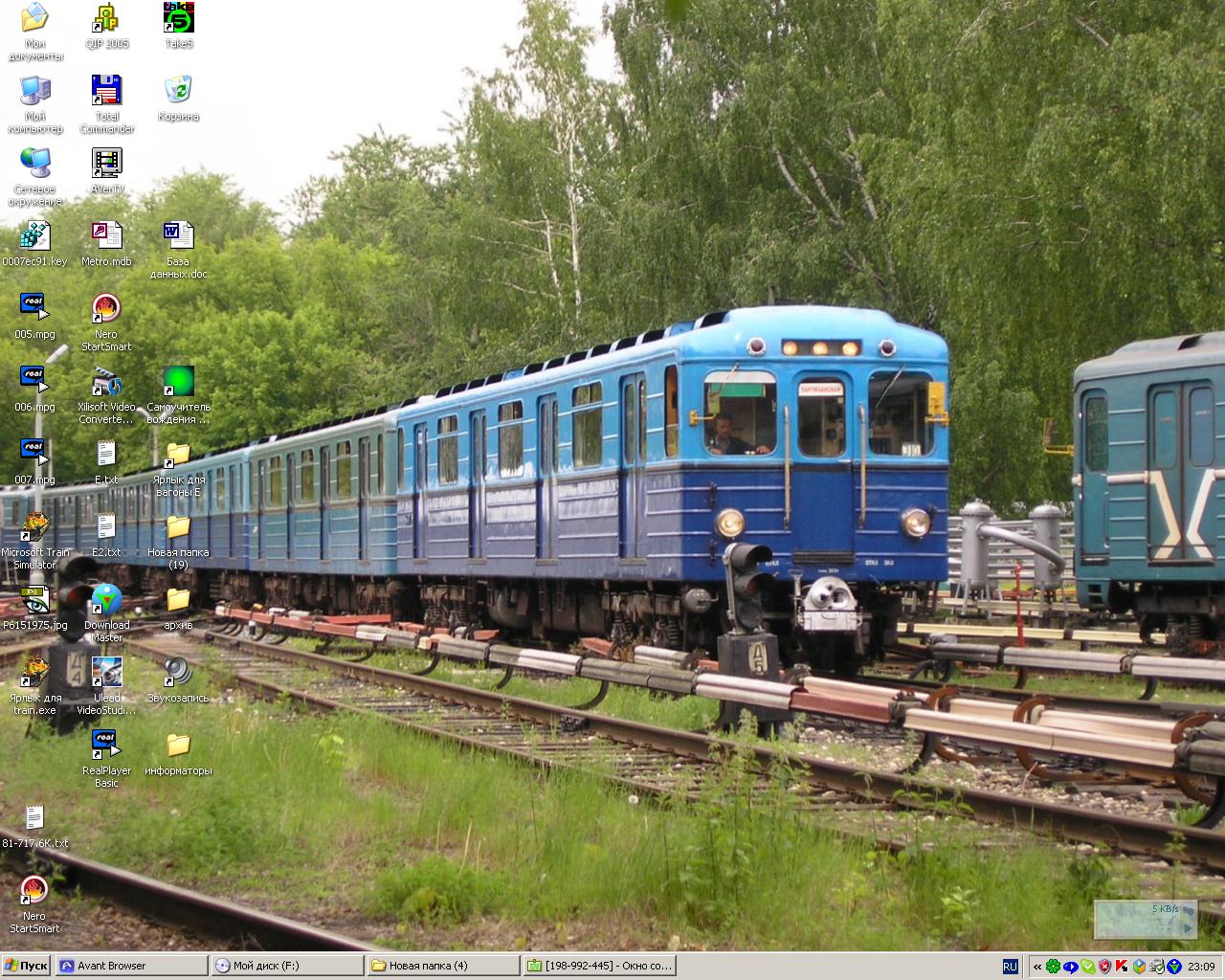Select the Nero StartSmart icon below Metro.mdb
The image size is (1225, 980).
pos(106,310)
